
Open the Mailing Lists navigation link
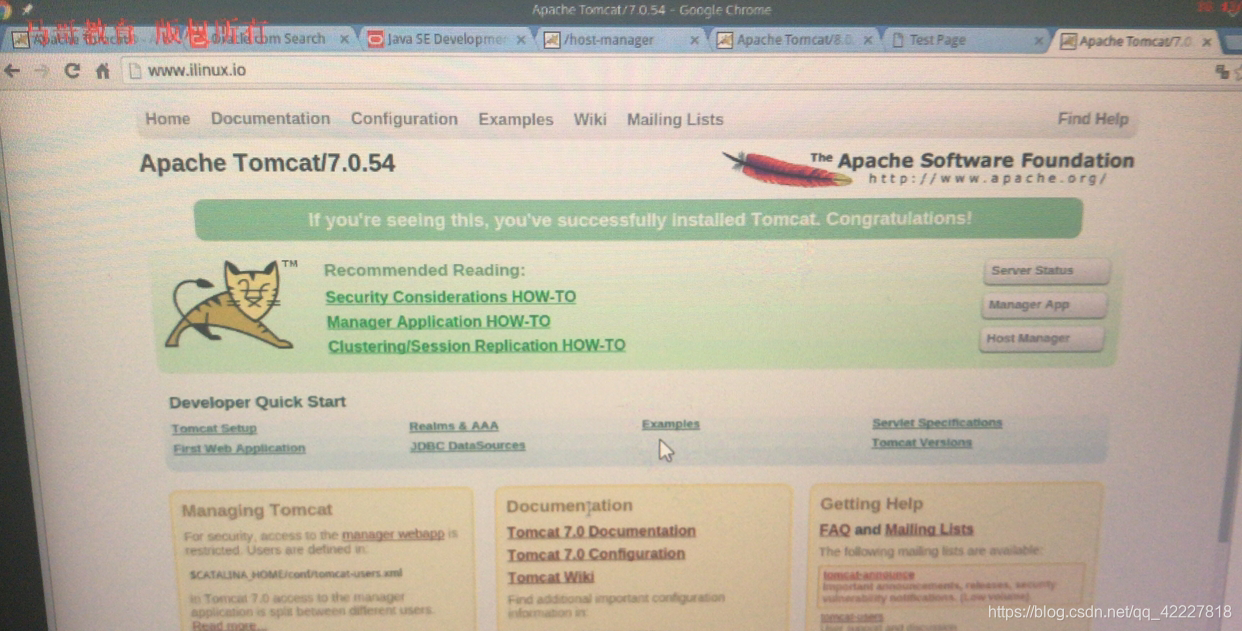(675, 119)
